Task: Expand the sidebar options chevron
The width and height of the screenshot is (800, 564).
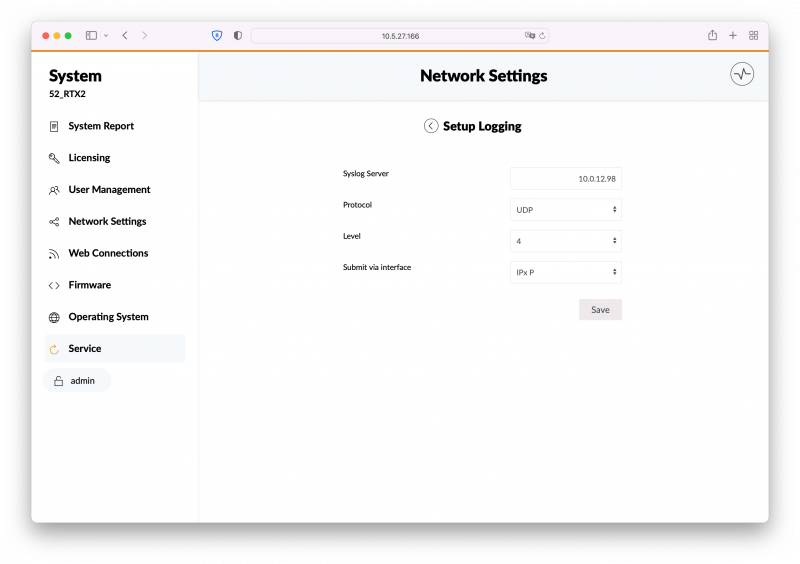Action: tap(106, 36)
